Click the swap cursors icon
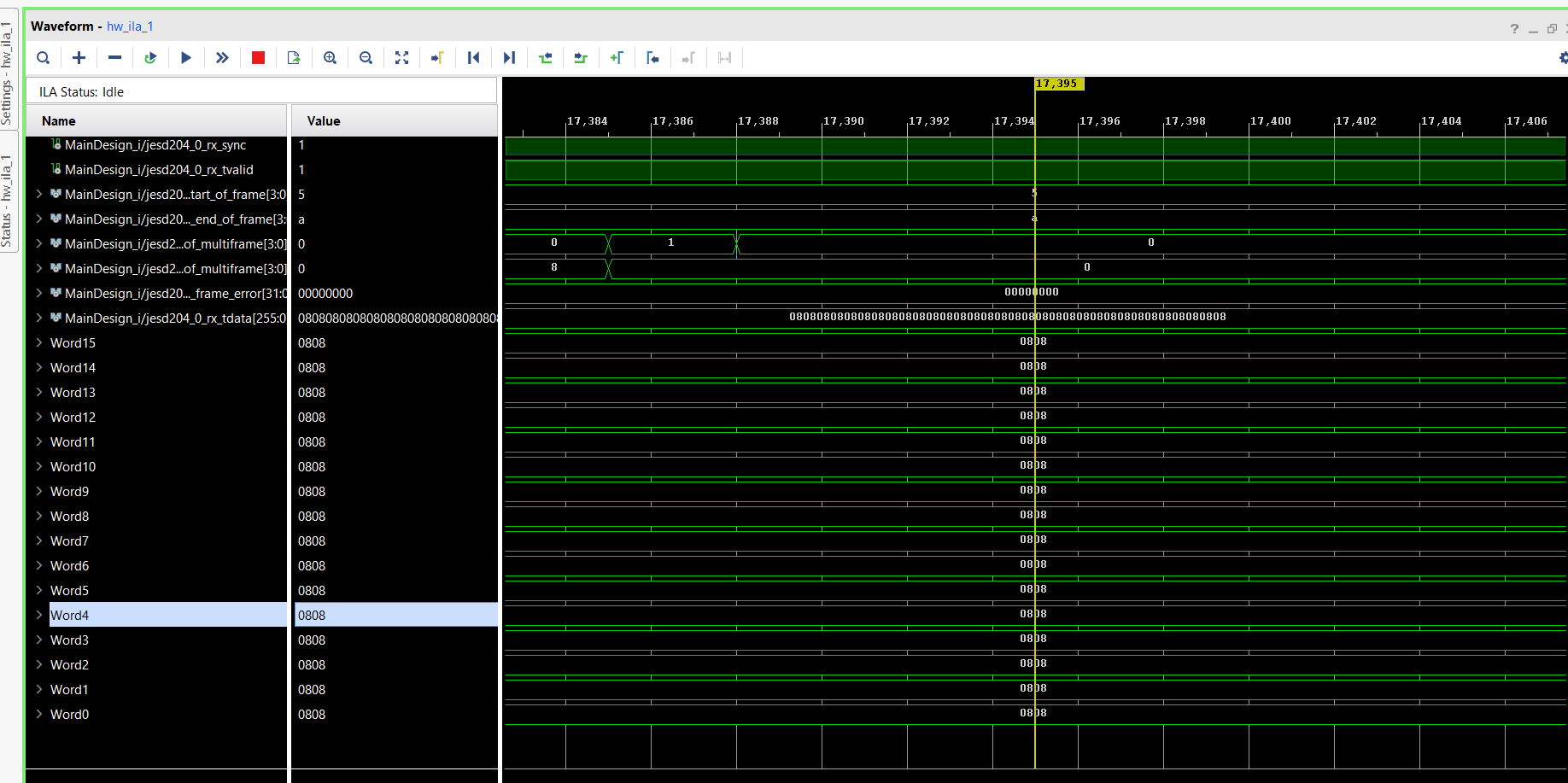The image size is (1568, 783). 724,58
